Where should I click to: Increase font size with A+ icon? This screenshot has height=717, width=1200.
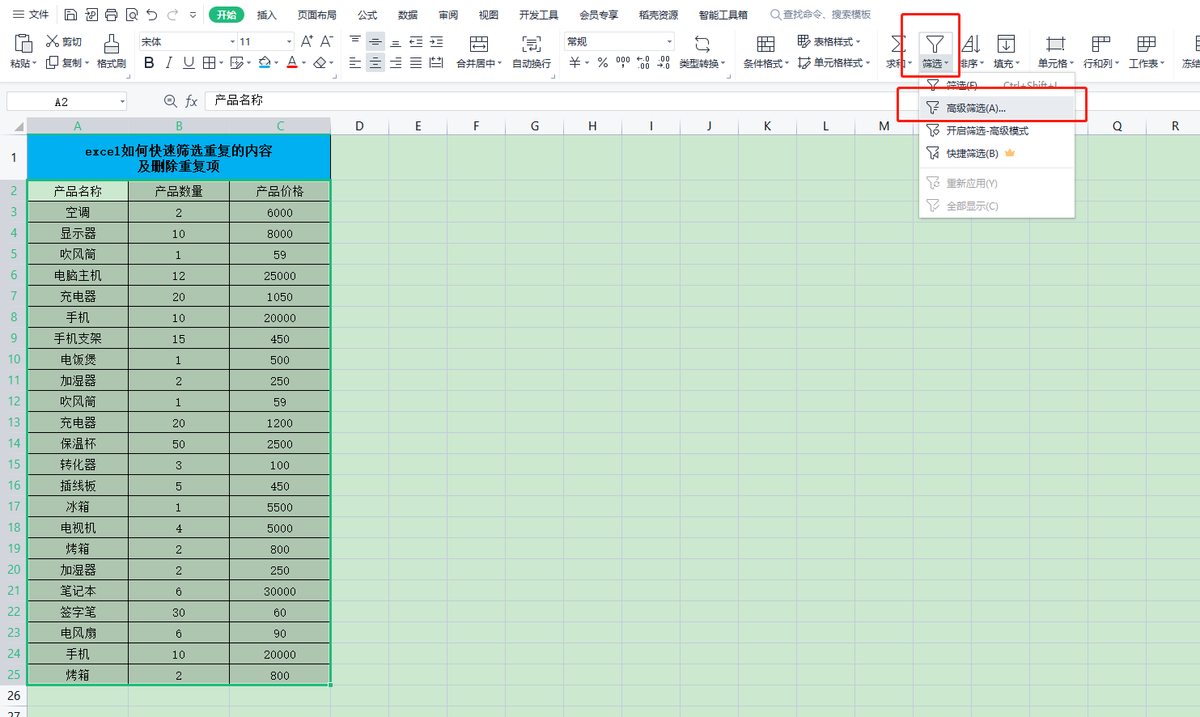click(x=307, y=41)
